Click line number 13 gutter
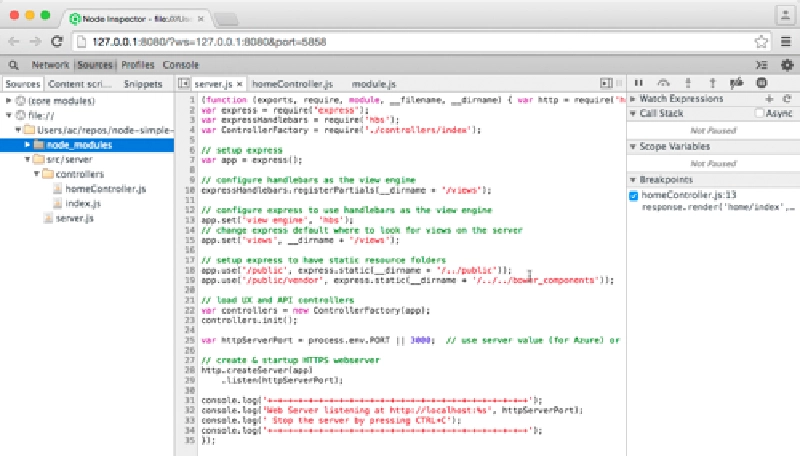 190,220
